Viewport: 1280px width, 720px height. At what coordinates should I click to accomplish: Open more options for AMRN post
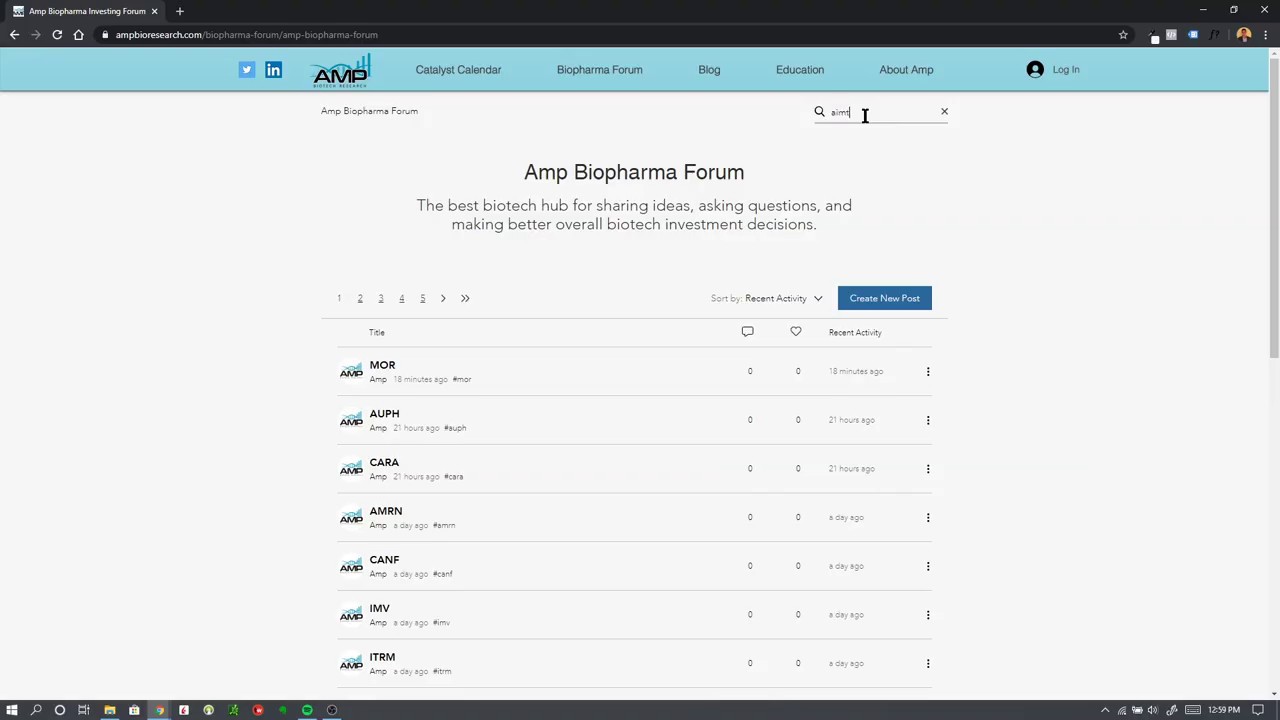tap(927, 518)
